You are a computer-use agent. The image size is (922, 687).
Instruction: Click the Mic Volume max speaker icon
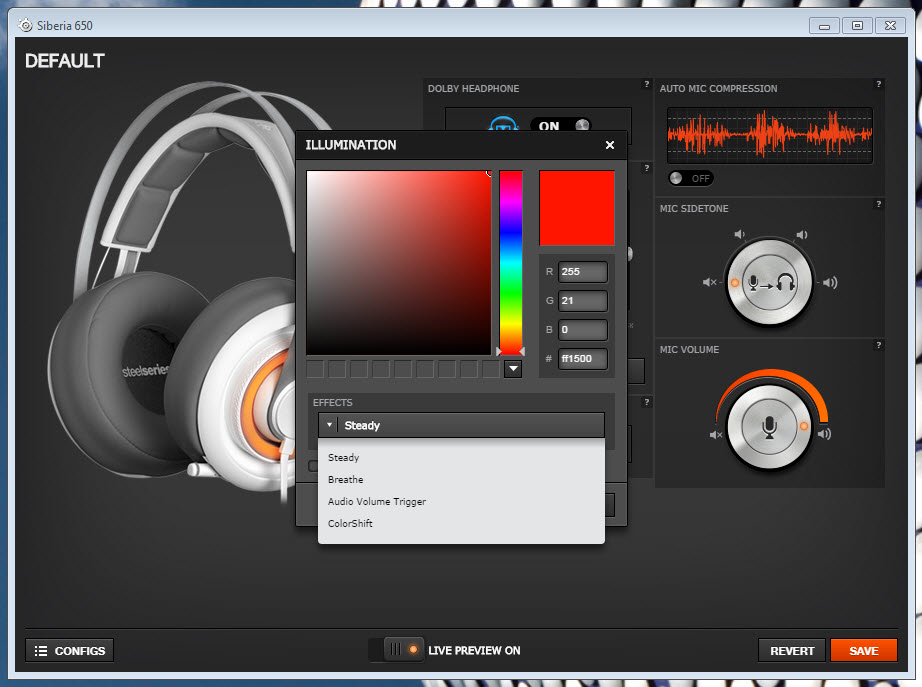(824, 434)
